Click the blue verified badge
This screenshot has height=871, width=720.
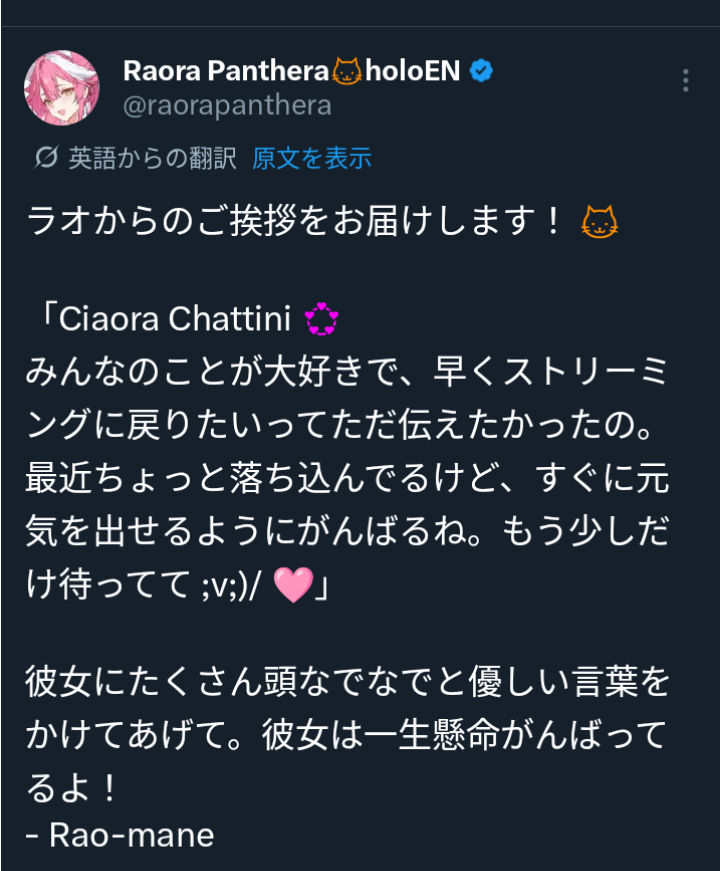click(480, 71)
